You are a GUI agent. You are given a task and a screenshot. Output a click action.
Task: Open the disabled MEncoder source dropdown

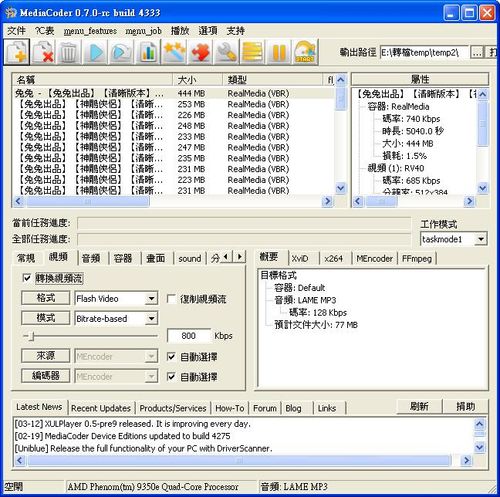point(151,357)
